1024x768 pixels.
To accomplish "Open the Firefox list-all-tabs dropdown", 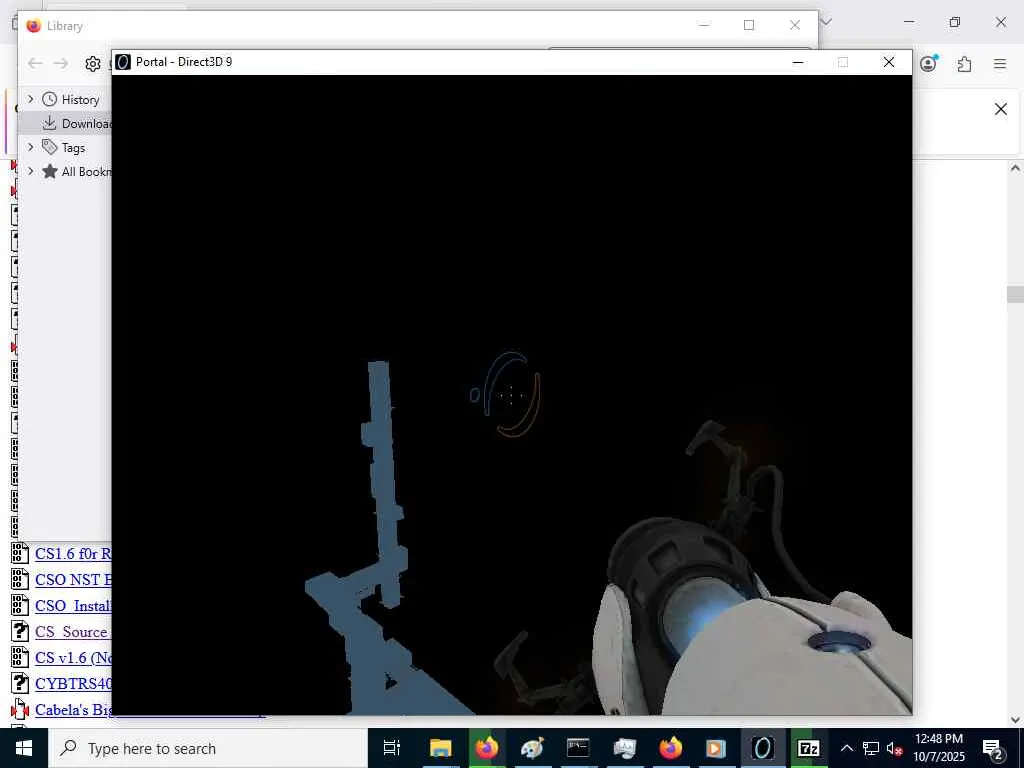I will click(x=825, y=22).
